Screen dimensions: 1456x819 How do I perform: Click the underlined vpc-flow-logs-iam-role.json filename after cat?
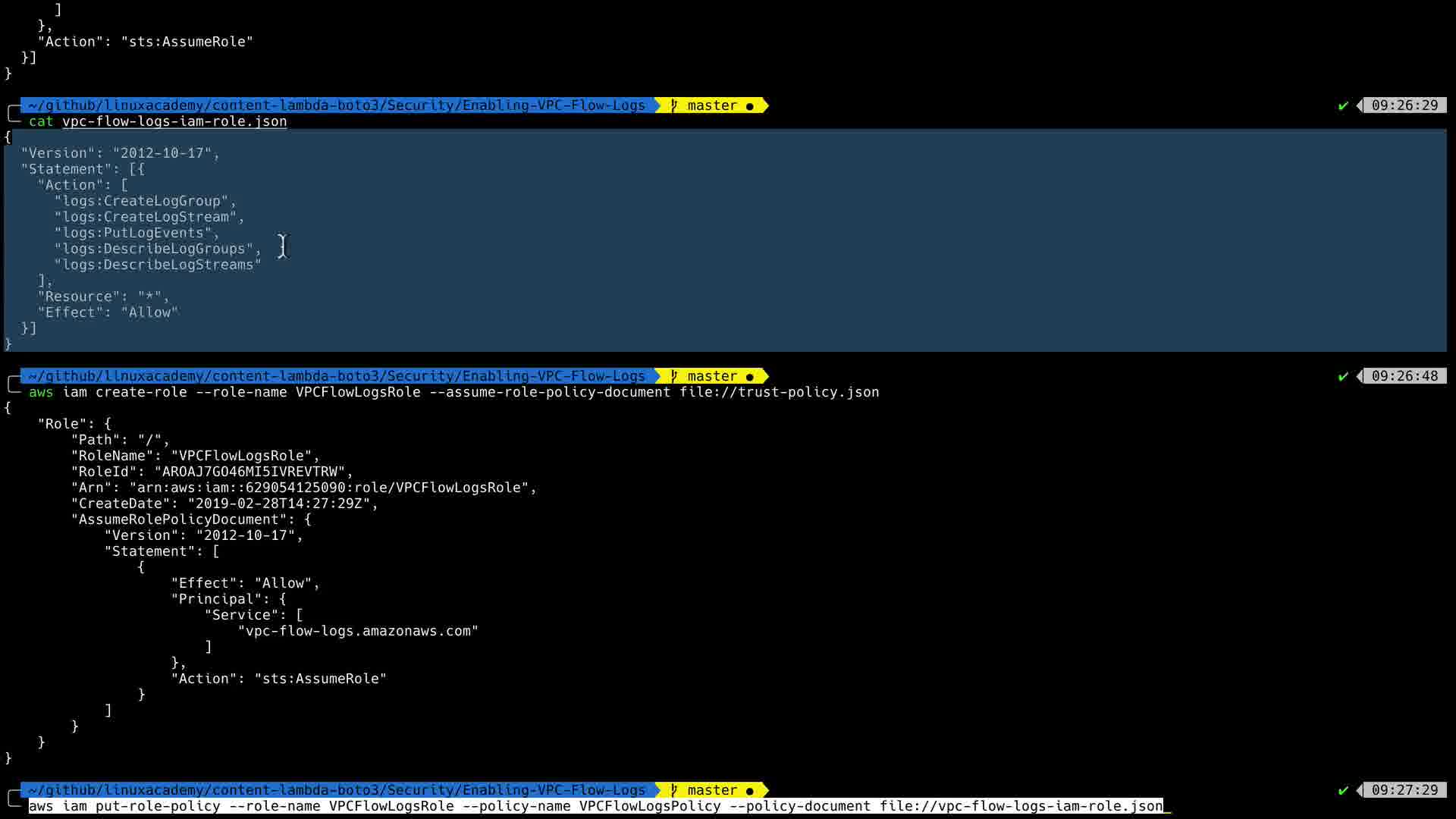pos(174,121)
